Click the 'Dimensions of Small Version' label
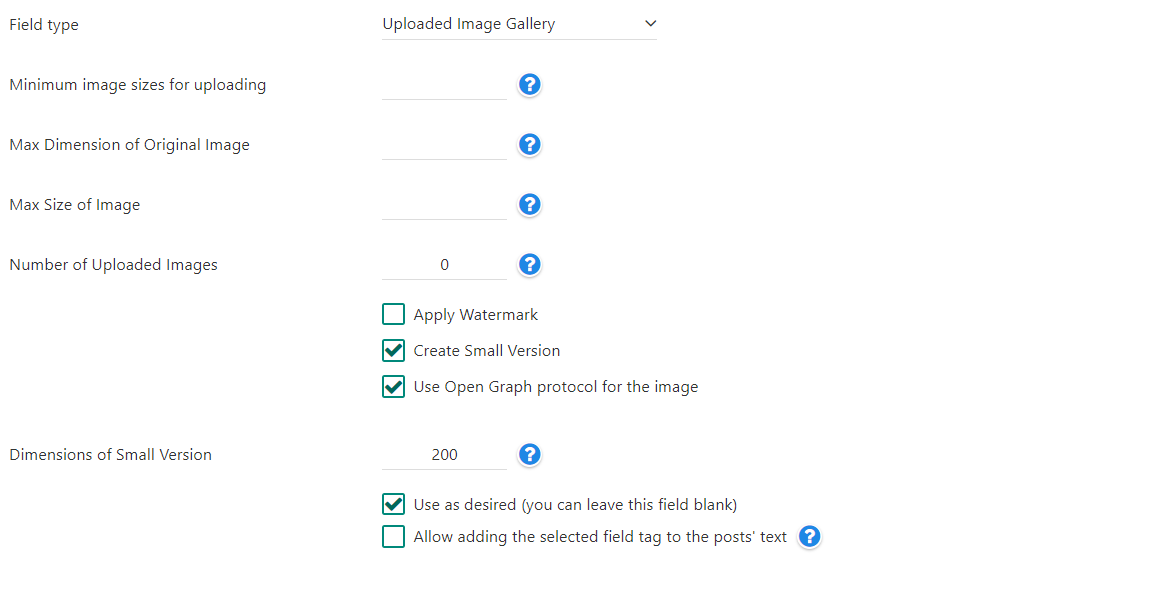The image size is (1152, 602). point(111,455)
